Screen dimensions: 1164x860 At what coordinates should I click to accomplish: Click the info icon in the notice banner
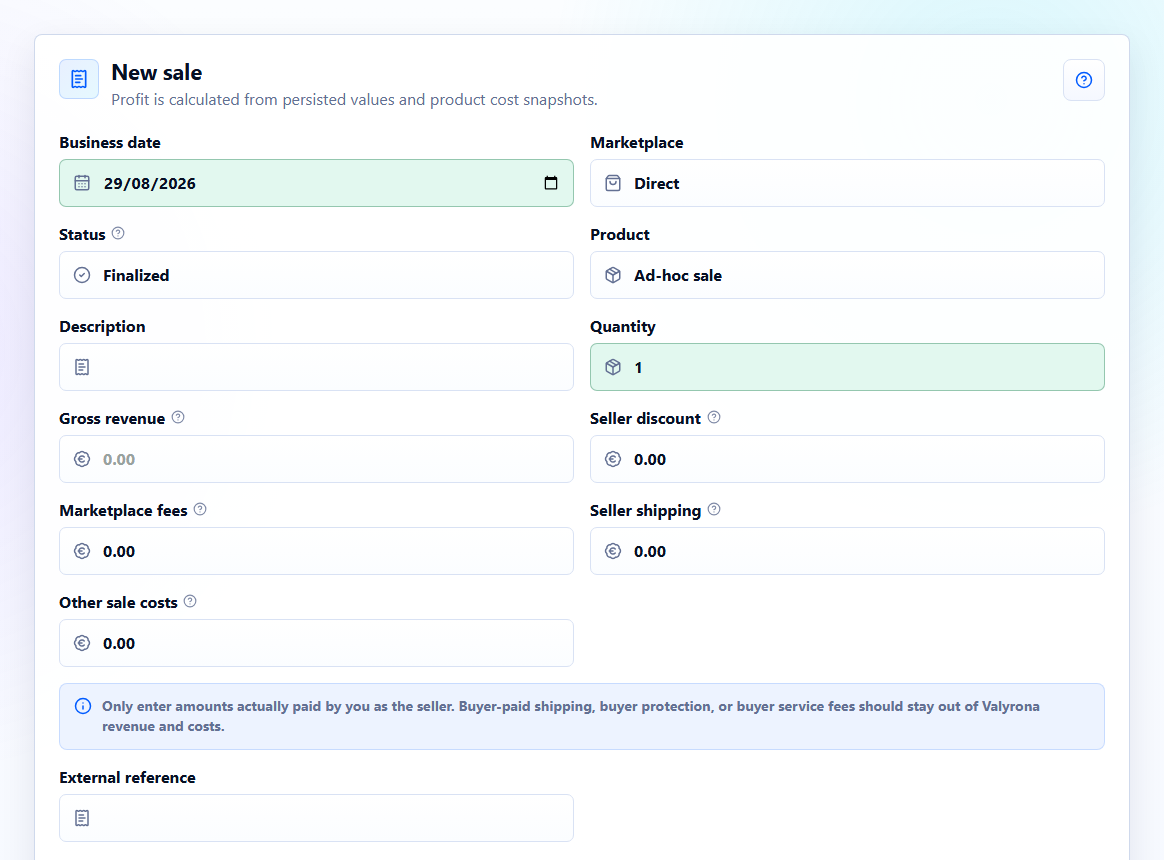(83, 706)
